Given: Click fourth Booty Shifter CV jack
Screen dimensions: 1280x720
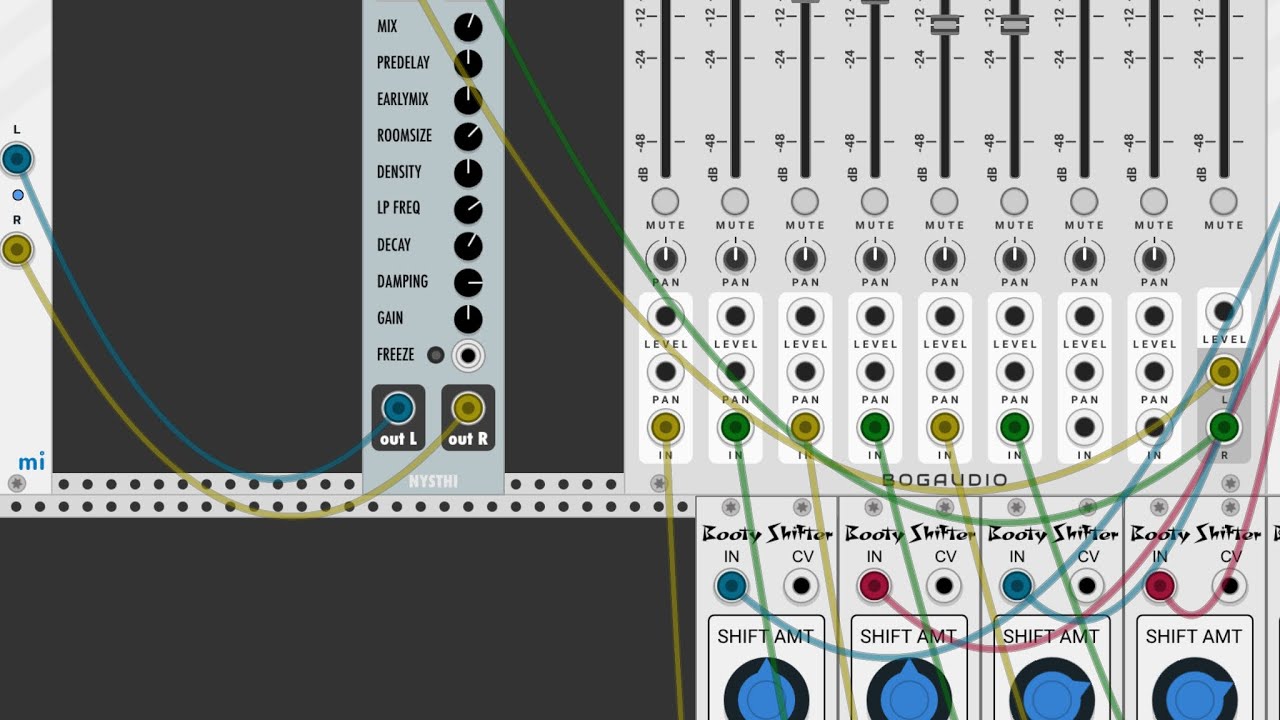Looking at the screenshot, I should [1230, 586].
